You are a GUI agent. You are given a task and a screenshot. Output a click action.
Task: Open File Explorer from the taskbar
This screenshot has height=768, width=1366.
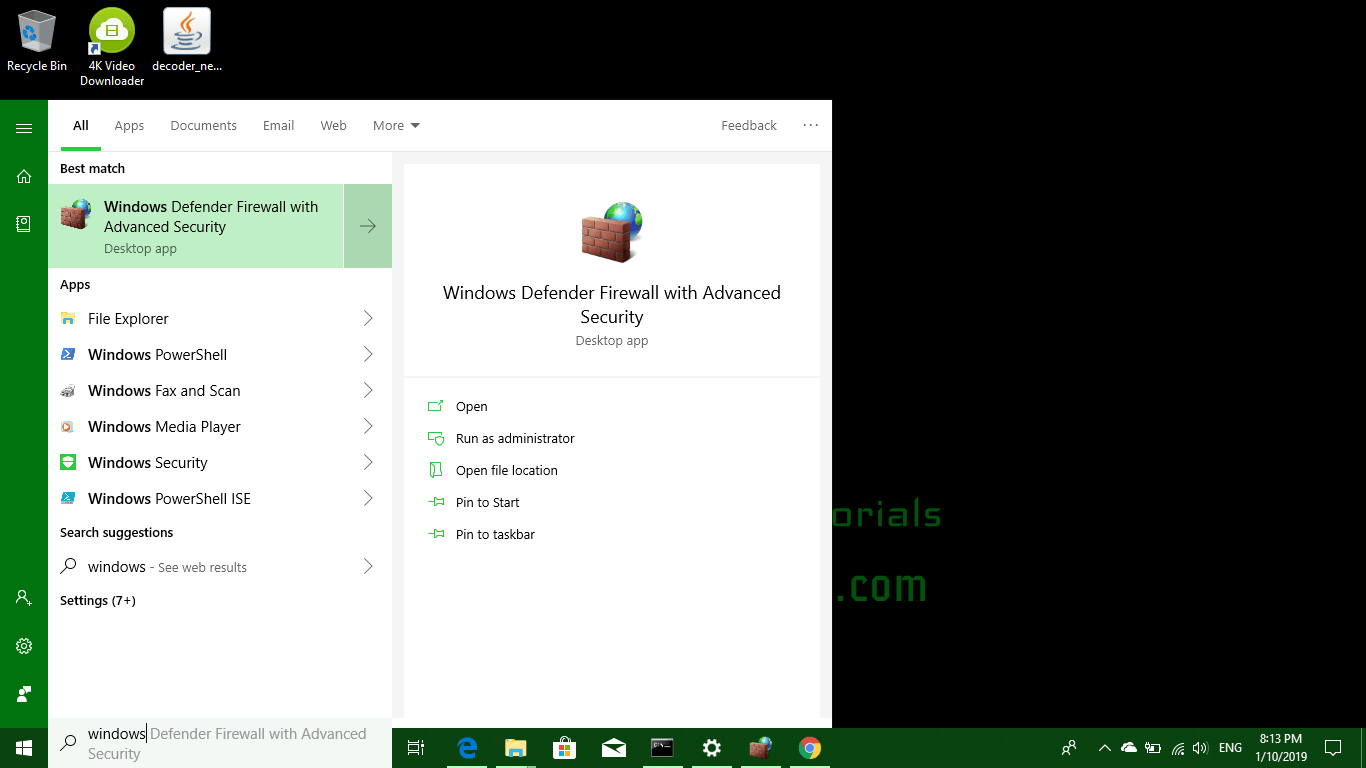click(x=515, y=748)
